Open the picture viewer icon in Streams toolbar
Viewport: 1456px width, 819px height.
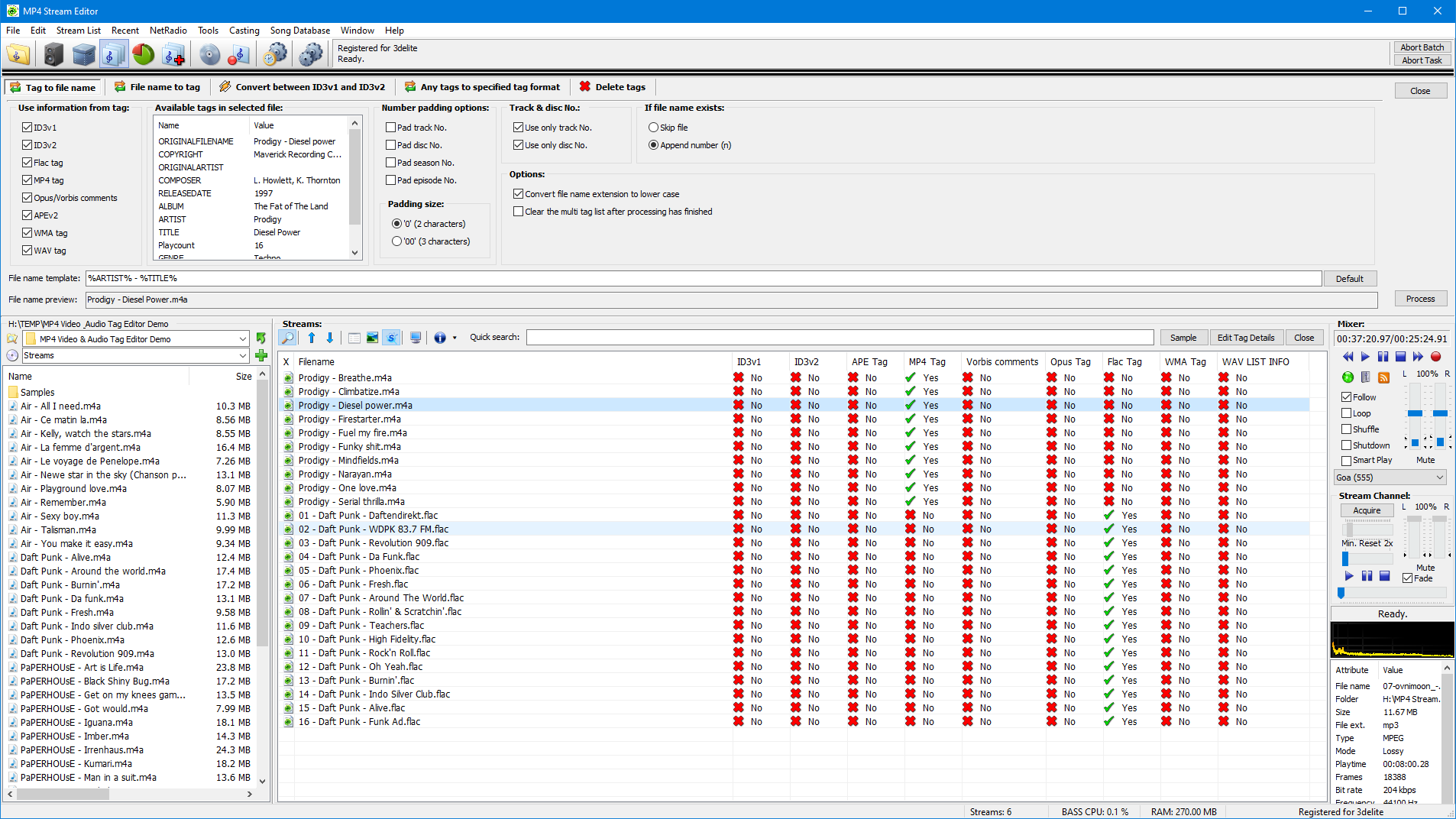(372, 337)
